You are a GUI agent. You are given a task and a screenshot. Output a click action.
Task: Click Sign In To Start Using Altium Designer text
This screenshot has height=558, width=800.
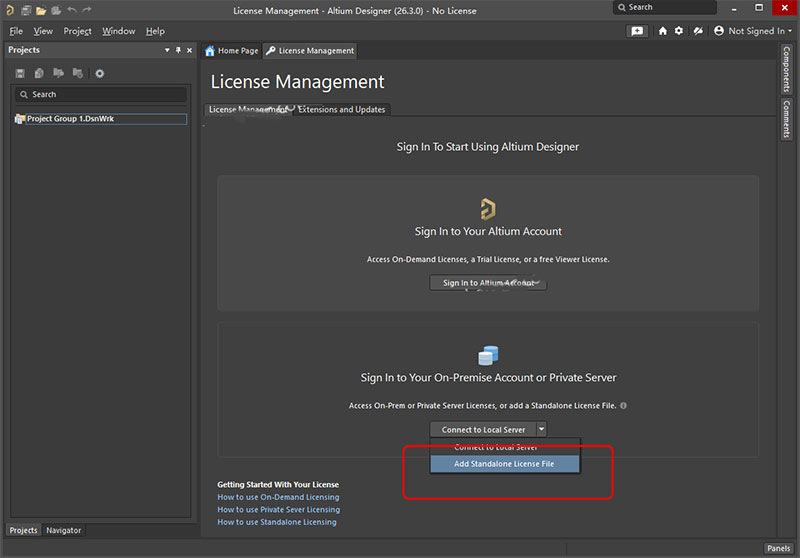(488, 147)
